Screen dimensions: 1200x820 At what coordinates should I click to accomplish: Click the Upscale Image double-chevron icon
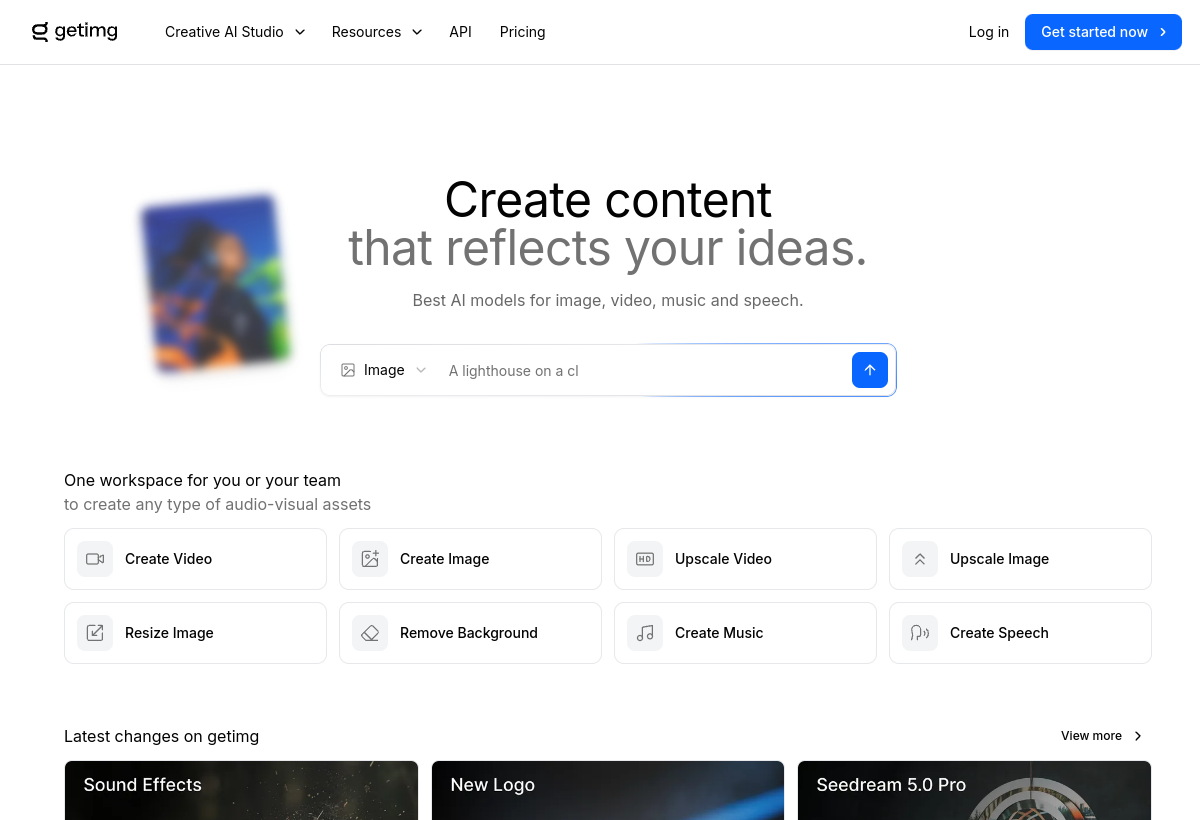pyautogui.click(x=920, y=559)
